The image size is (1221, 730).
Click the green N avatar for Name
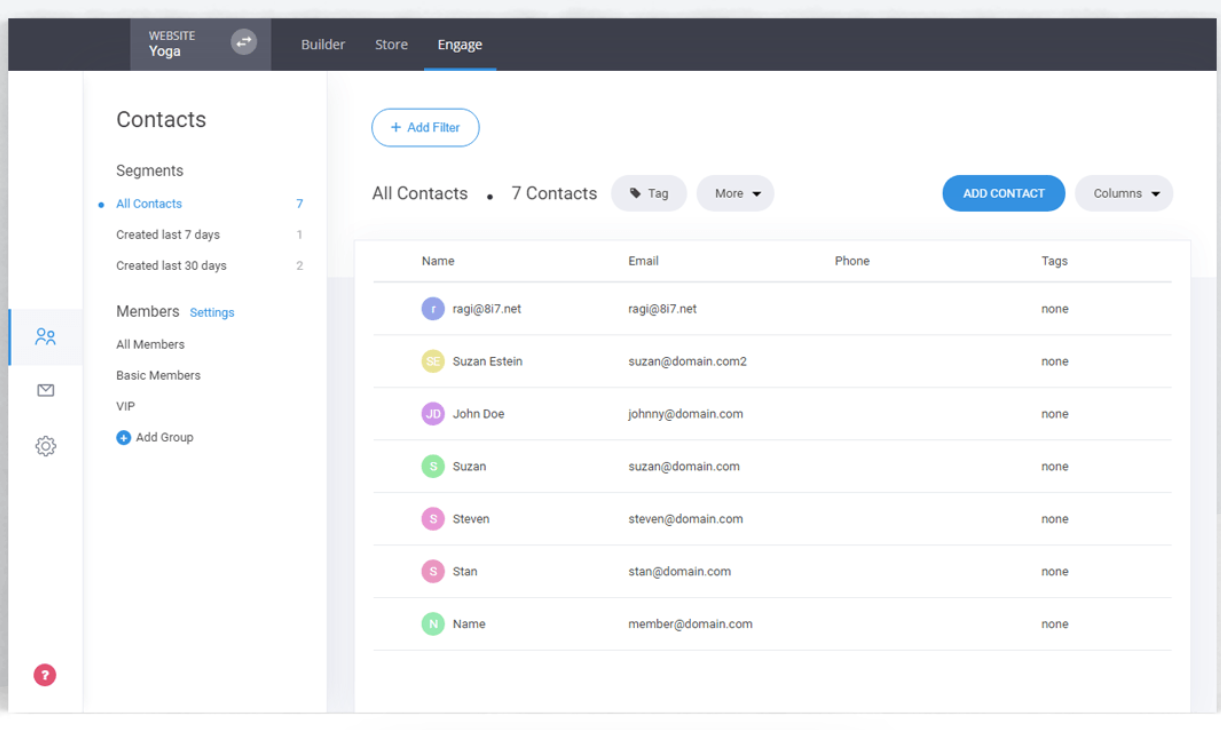coord(432,624)
